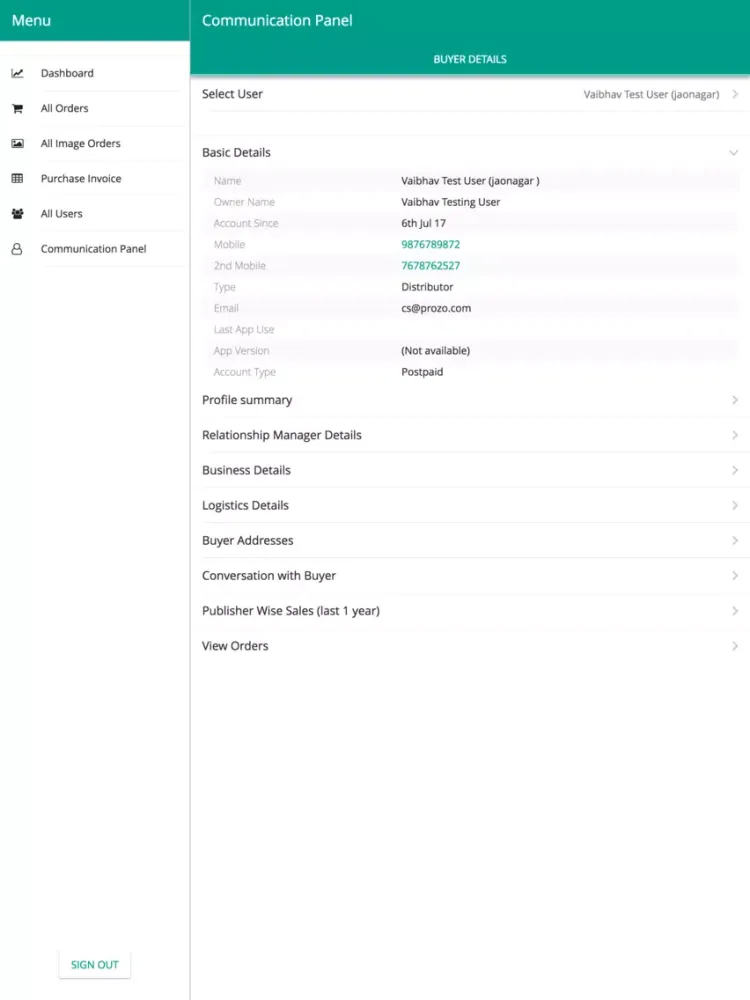Click mobile number 9876789872 link
The image size is (750, 1000).
coord(430,244)
